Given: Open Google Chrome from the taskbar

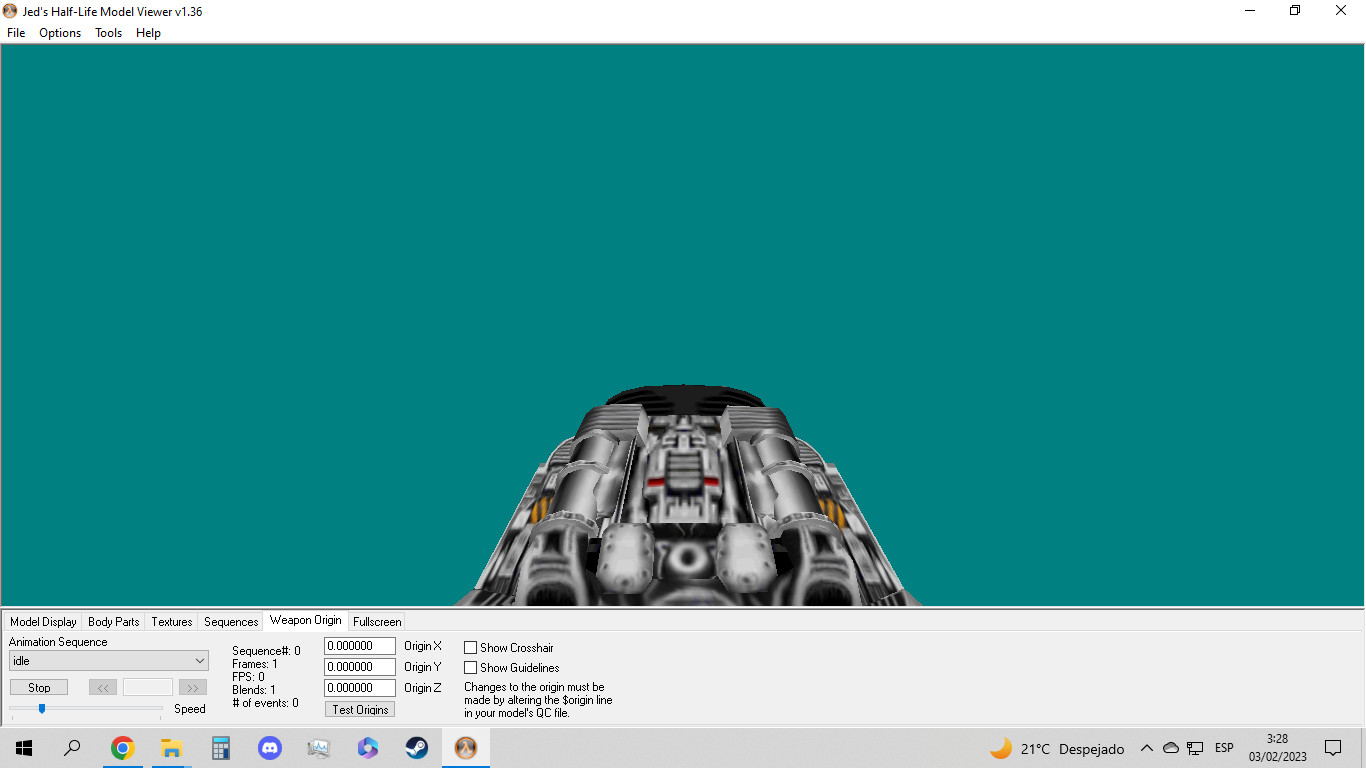Looking at the screenshot, I should pos(122,748).
